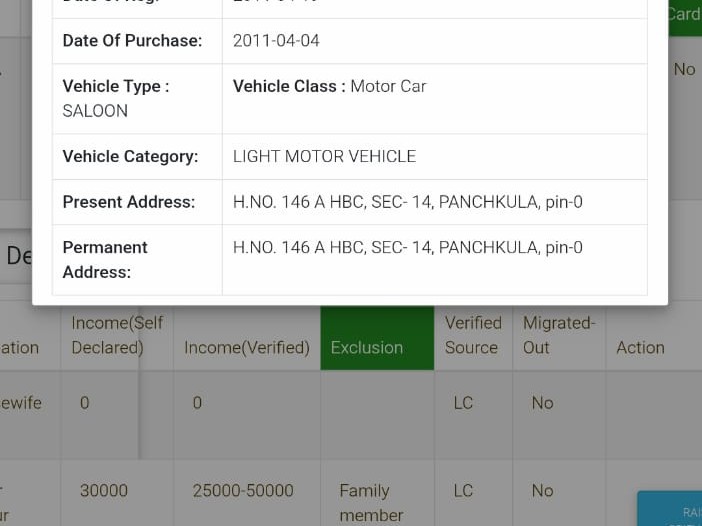Click the Family member exclusion cell
The width and height of the screenshot is (702, 526).
371,503
